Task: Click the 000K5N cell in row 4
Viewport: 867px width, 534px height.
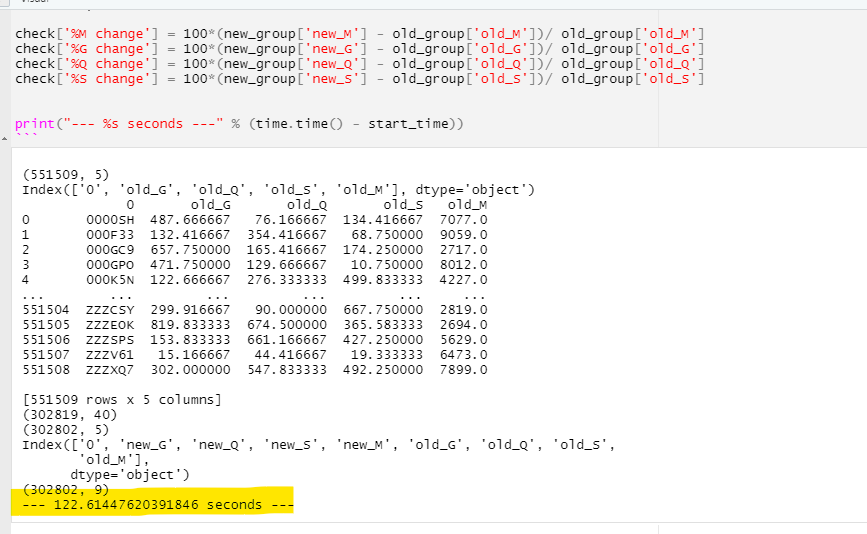Action: [110, 279]
